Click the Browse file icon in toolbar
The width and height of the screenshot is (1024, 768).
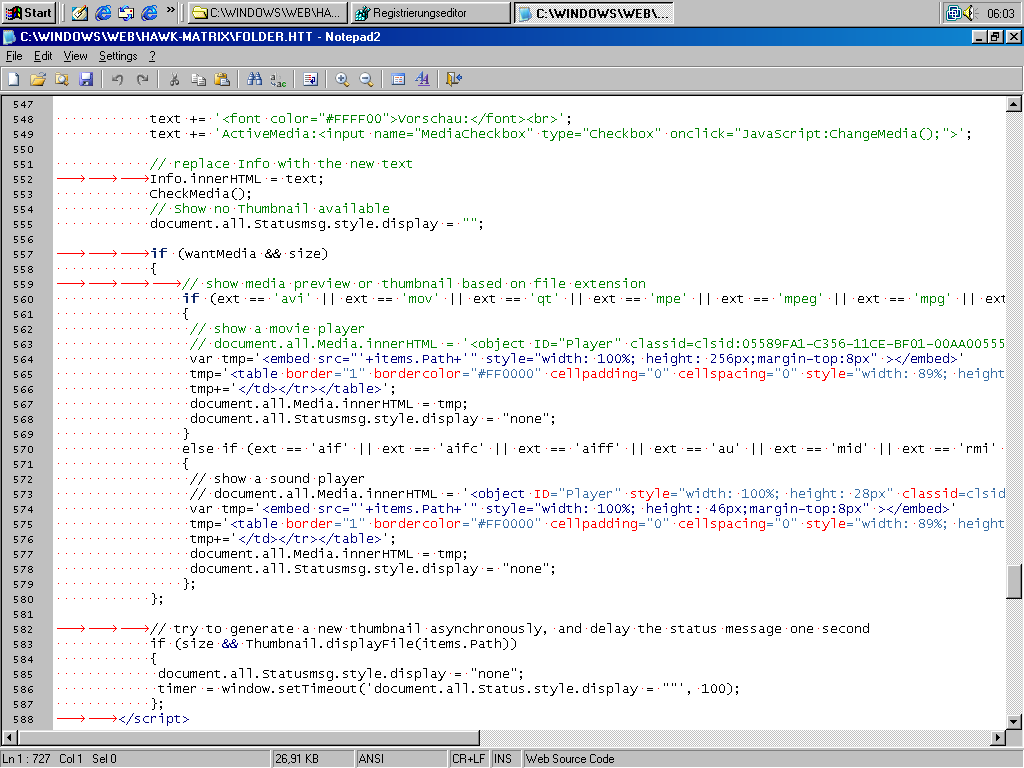(x=62, y=80)
